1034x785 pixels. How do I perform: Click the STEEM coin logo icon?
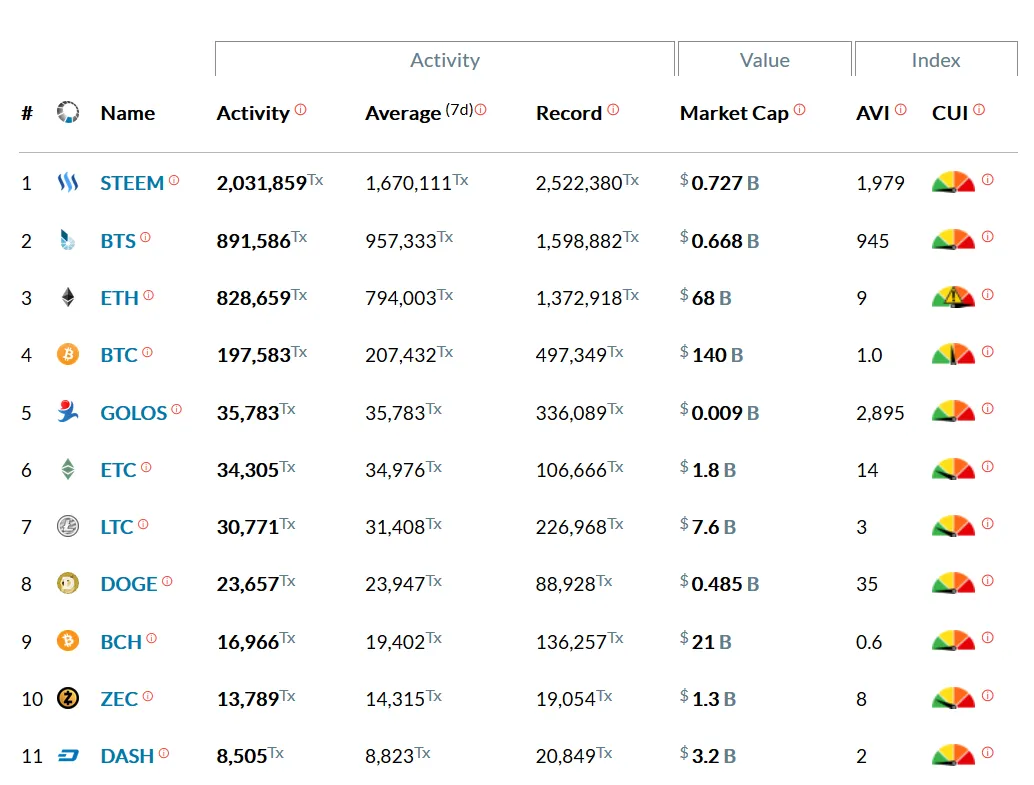point(68,182)
